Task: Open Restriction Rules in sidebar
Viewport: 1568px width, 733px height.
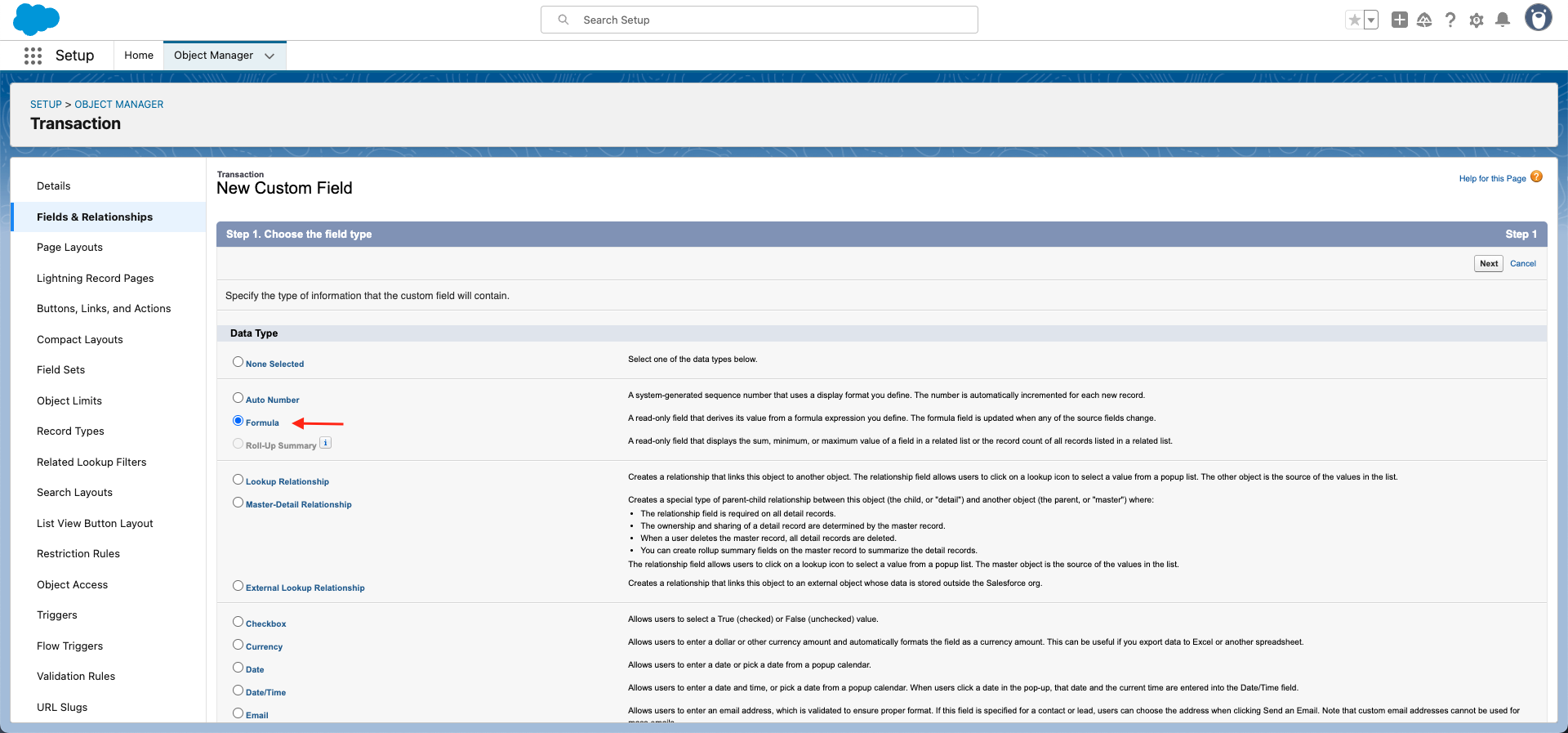Action: coord(78,554)
